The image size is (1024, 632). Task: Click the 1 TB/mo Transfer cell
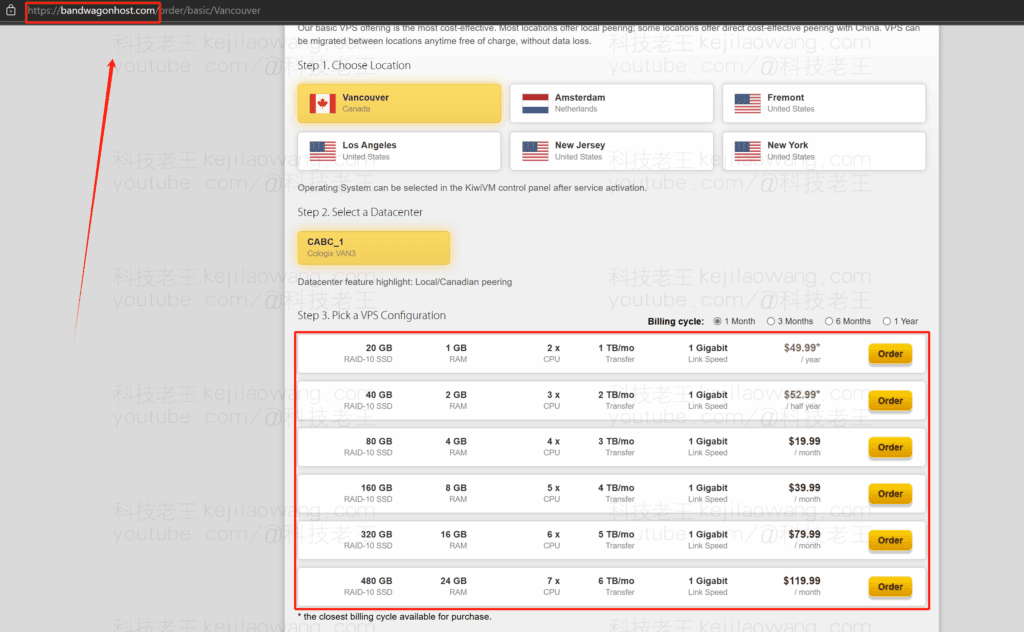(x=616, y=353)
